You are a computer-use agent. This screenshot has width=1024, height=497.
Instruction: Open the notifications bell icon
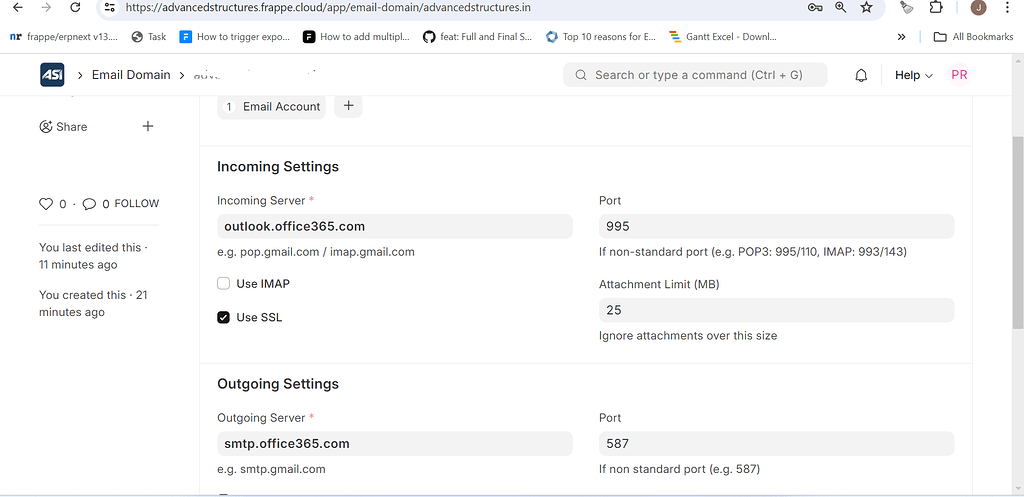861,75
